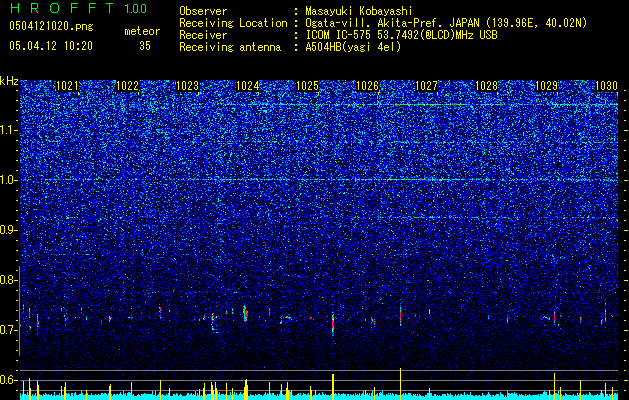The height and width of the screenshot is (400, 629).
Task: Click the Receiving Location label
Action: [x=233, y=23]
